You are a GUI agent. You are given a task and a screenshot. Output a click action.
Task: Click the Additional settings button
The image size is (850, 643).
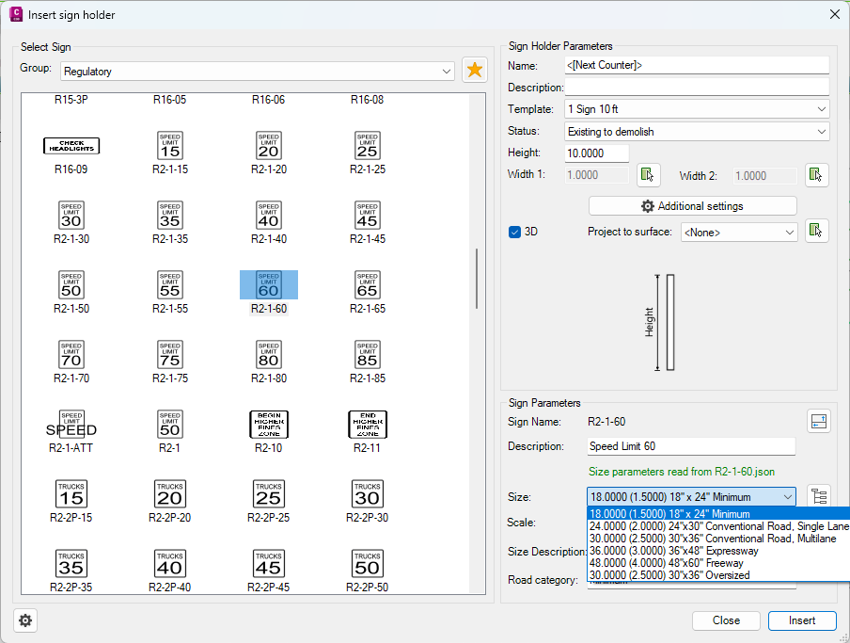(x=693, y=206)
